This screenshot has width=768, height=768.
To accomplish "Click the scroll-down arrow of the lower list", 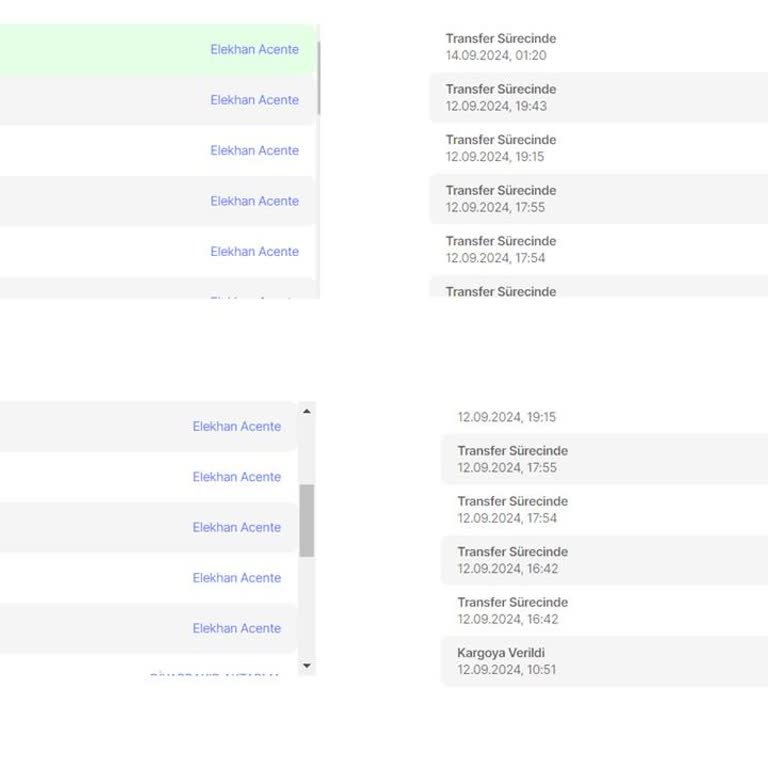I will tap(307, 666).
